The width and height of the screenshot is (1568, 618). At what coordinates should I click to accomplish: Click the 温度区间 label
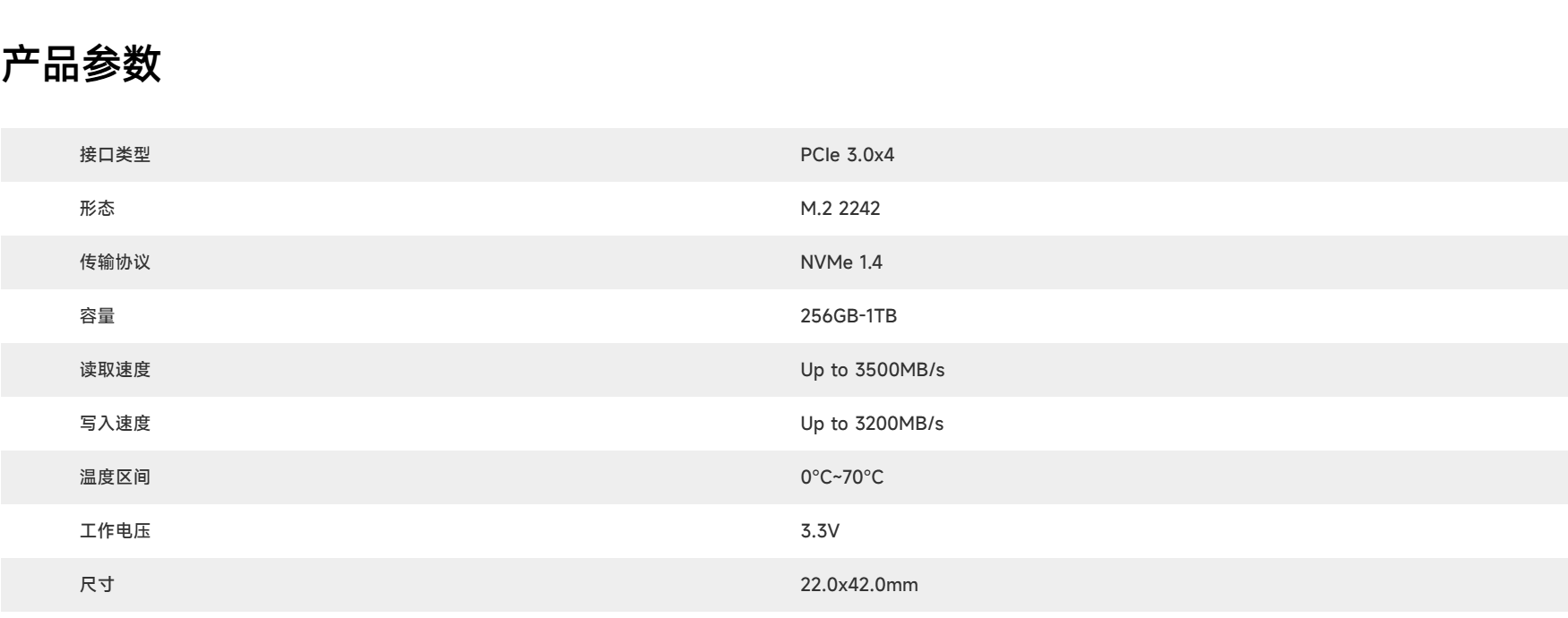115,477
